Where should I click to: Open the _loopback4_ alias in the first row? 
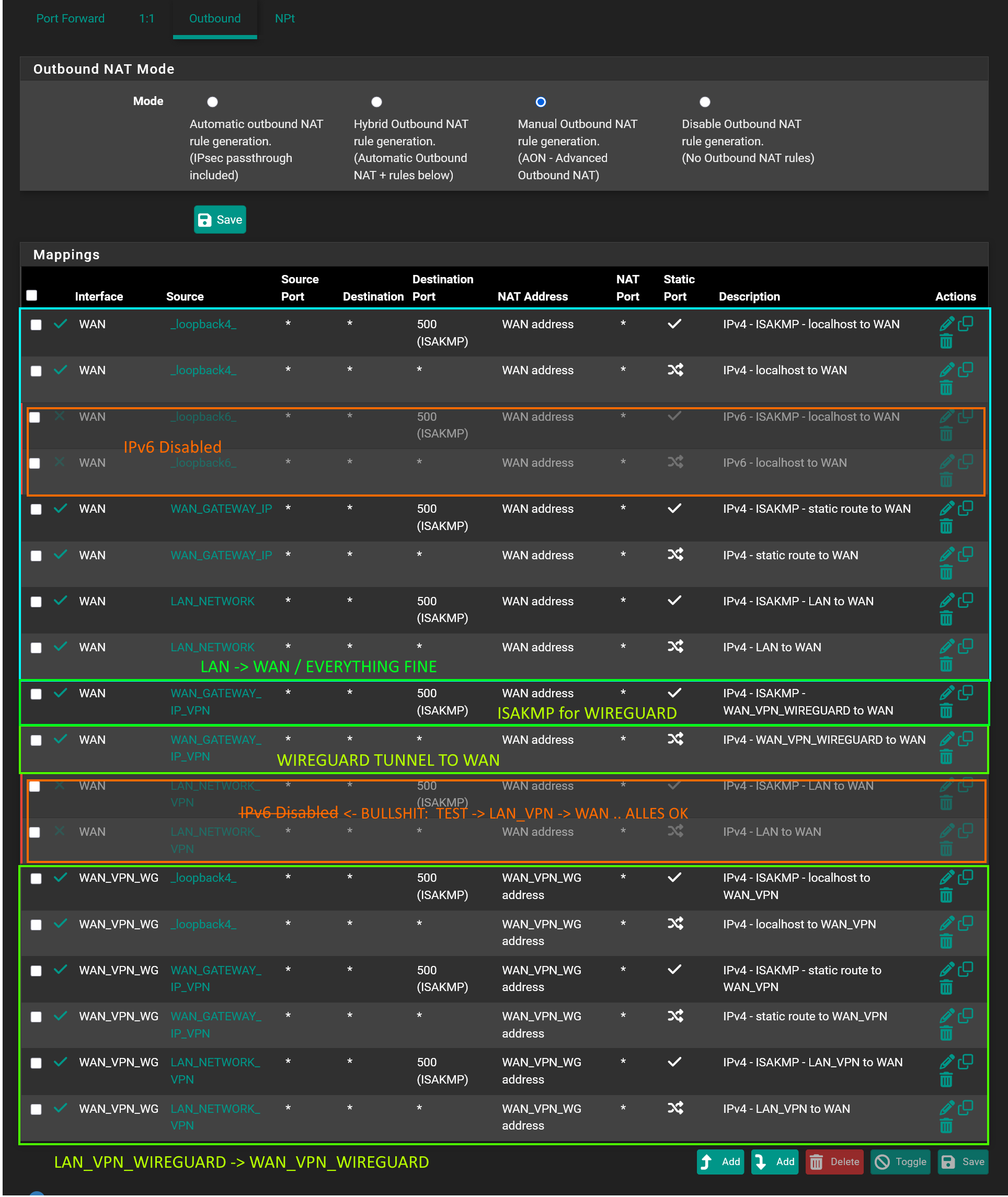(x=203, y=324)
